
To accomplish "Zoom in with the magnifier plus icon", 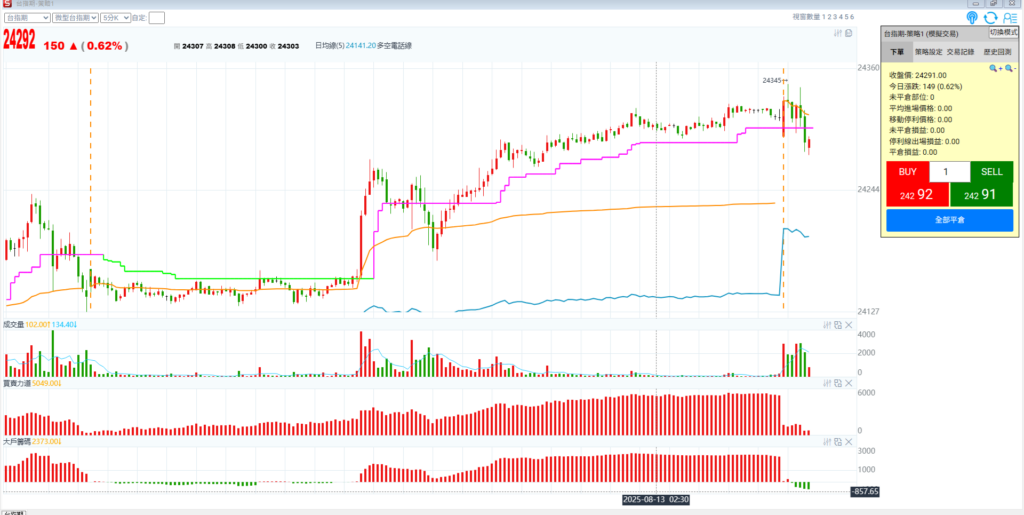I will pyautogui.click(x=994, y=68).
